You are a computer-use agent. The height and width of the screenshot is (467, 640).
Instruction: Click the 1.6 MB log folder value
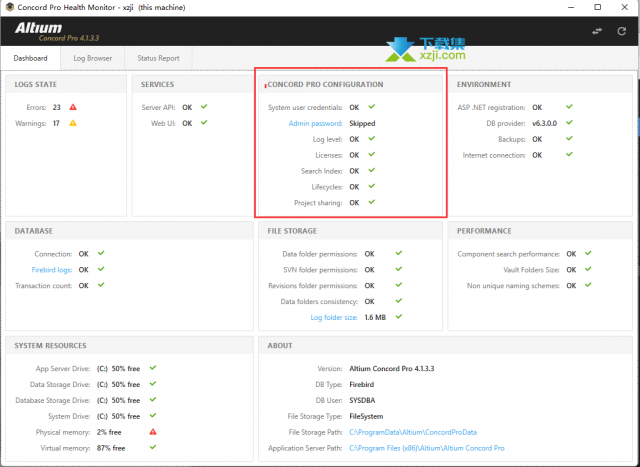375,318
